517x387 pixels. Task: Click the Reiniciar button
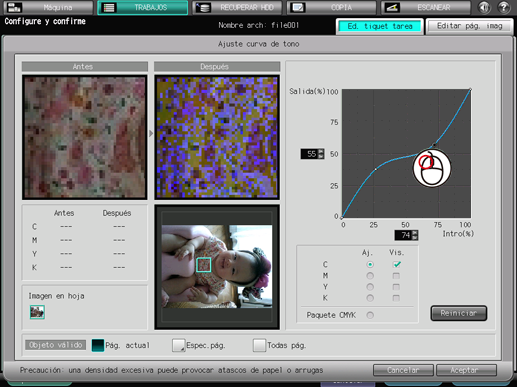point(459,313)
